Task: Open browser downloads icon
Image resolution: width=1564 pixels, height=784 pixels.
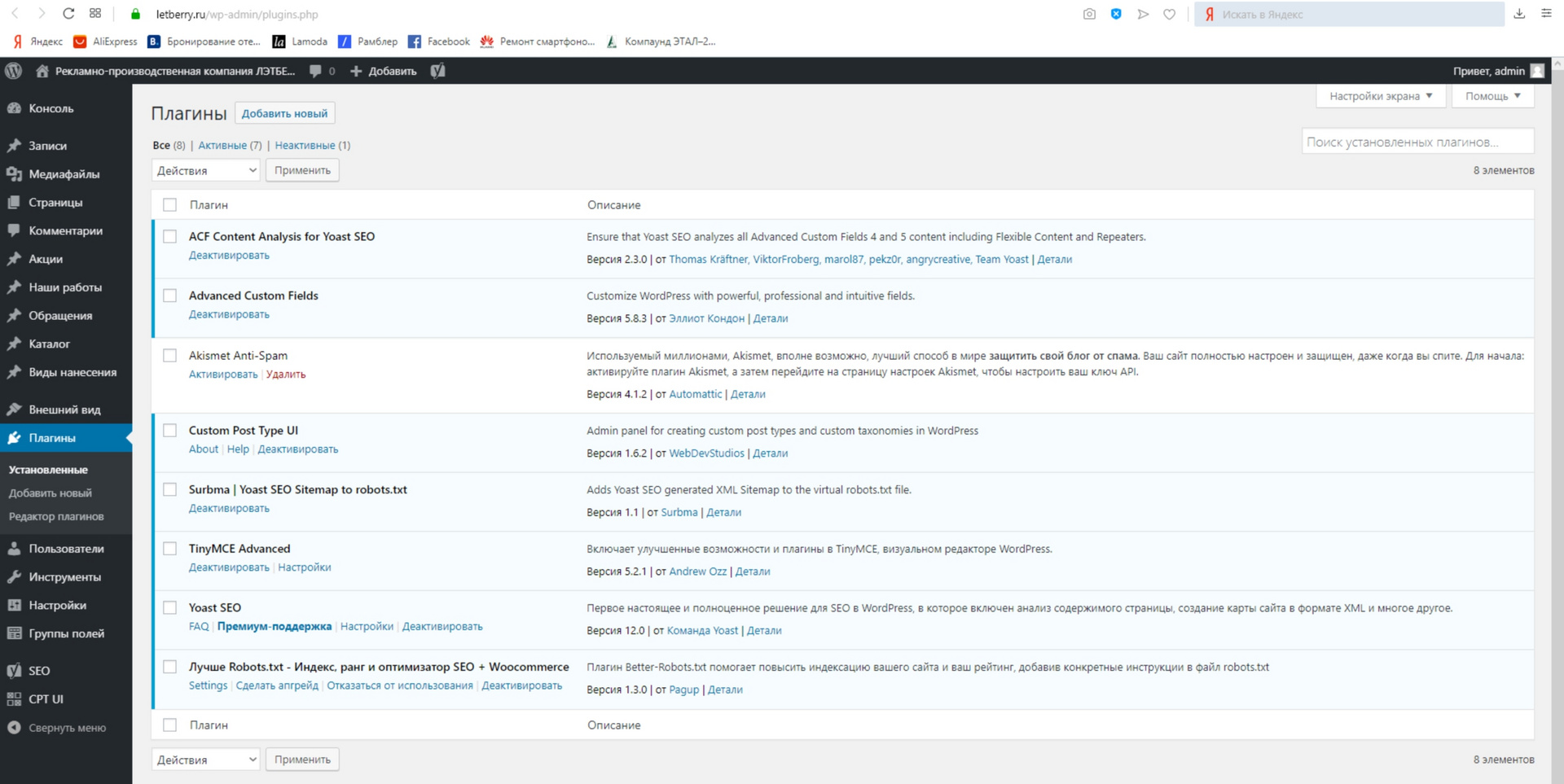Action: 1519,14
